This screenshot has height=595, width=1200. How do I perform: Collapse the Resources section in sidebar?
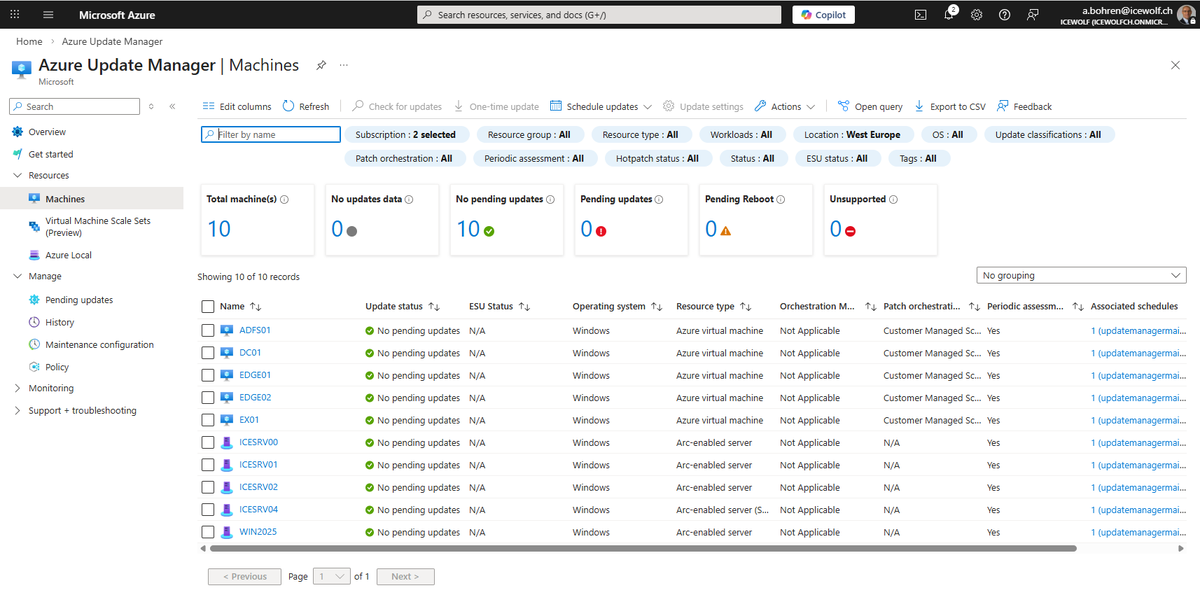coord(18,175)
